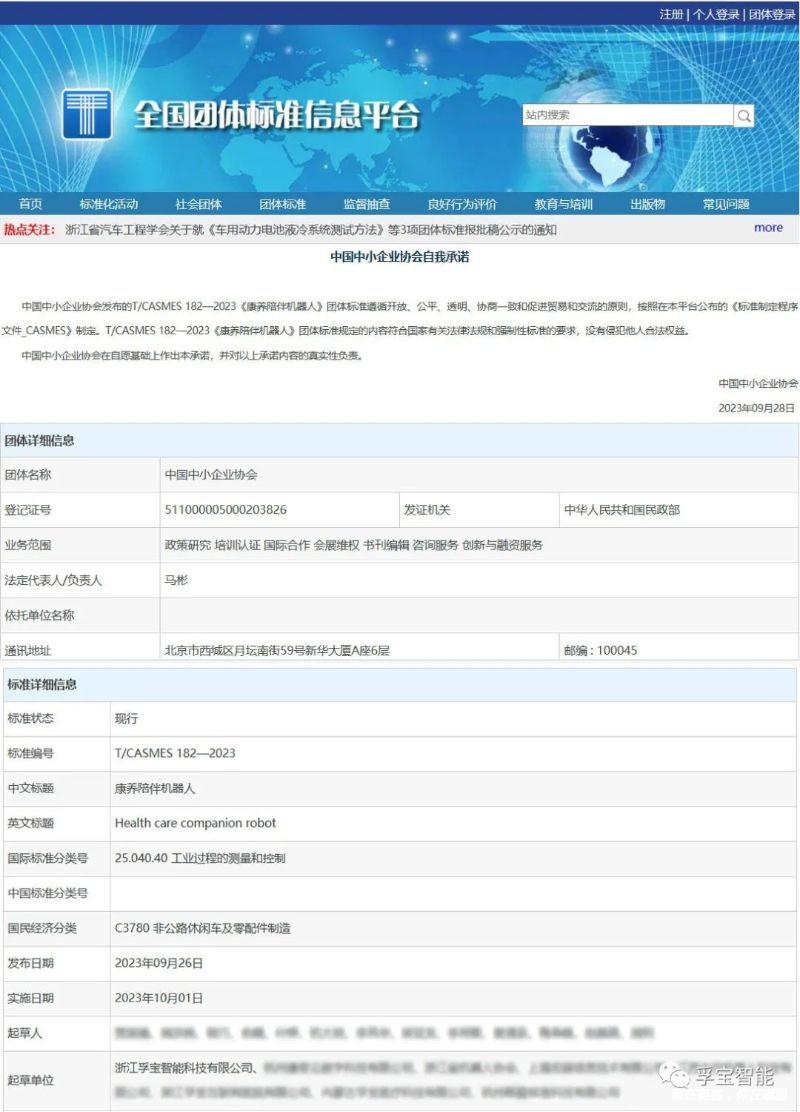Open the 注册 registration link
Viewport: 800px width, 1112px height.
coord(671,14)
